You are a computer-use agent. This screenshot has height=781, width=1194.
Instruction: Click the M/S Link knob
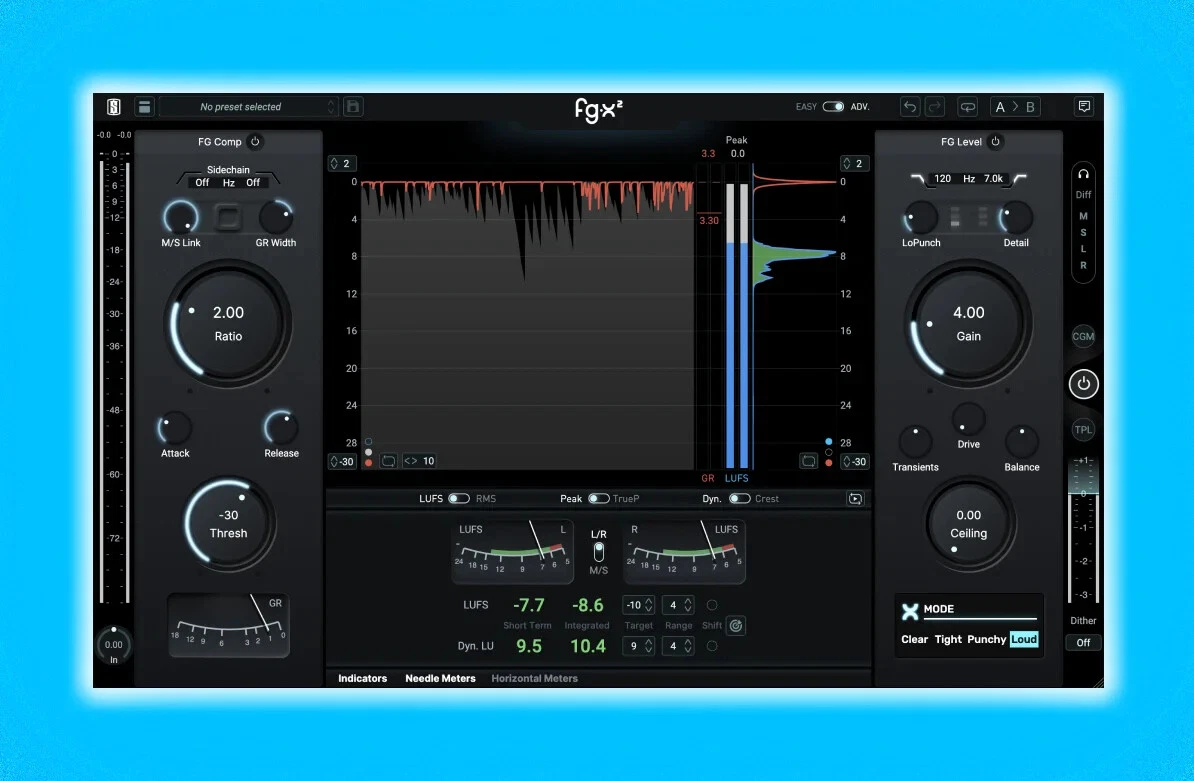click(180, 218)
